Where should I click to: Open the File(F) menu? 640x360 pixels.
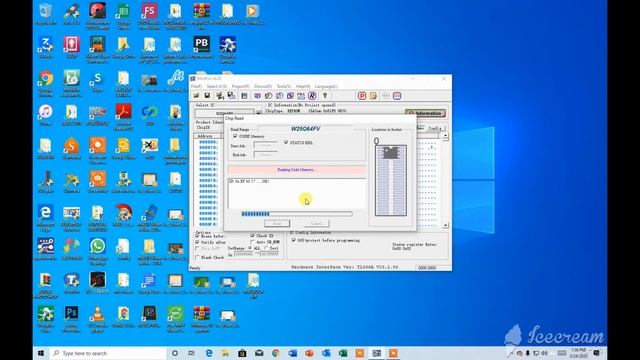point(196,87)
